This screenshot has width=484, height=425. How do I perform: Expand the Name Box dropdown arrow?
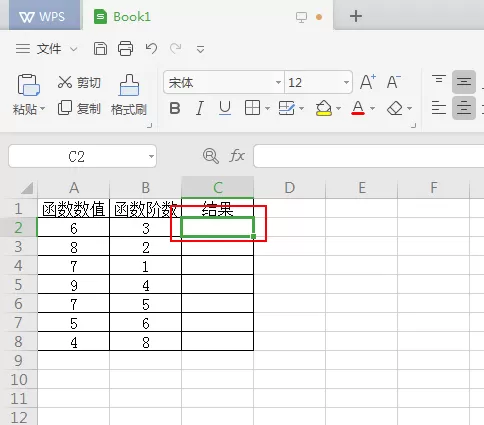point(151,156)
